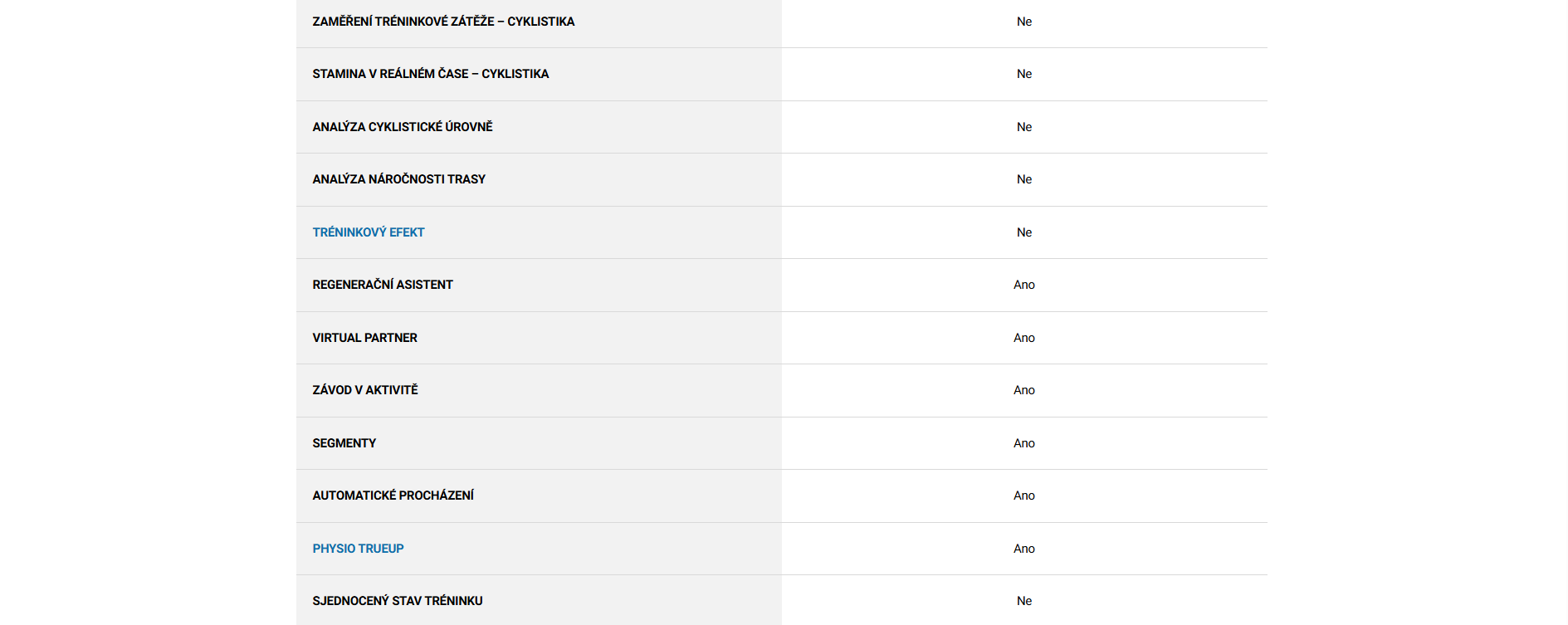Click the Zaměření tréninkové zátěže – cyklistika label
1568x625 pixels.
(443, 22)
